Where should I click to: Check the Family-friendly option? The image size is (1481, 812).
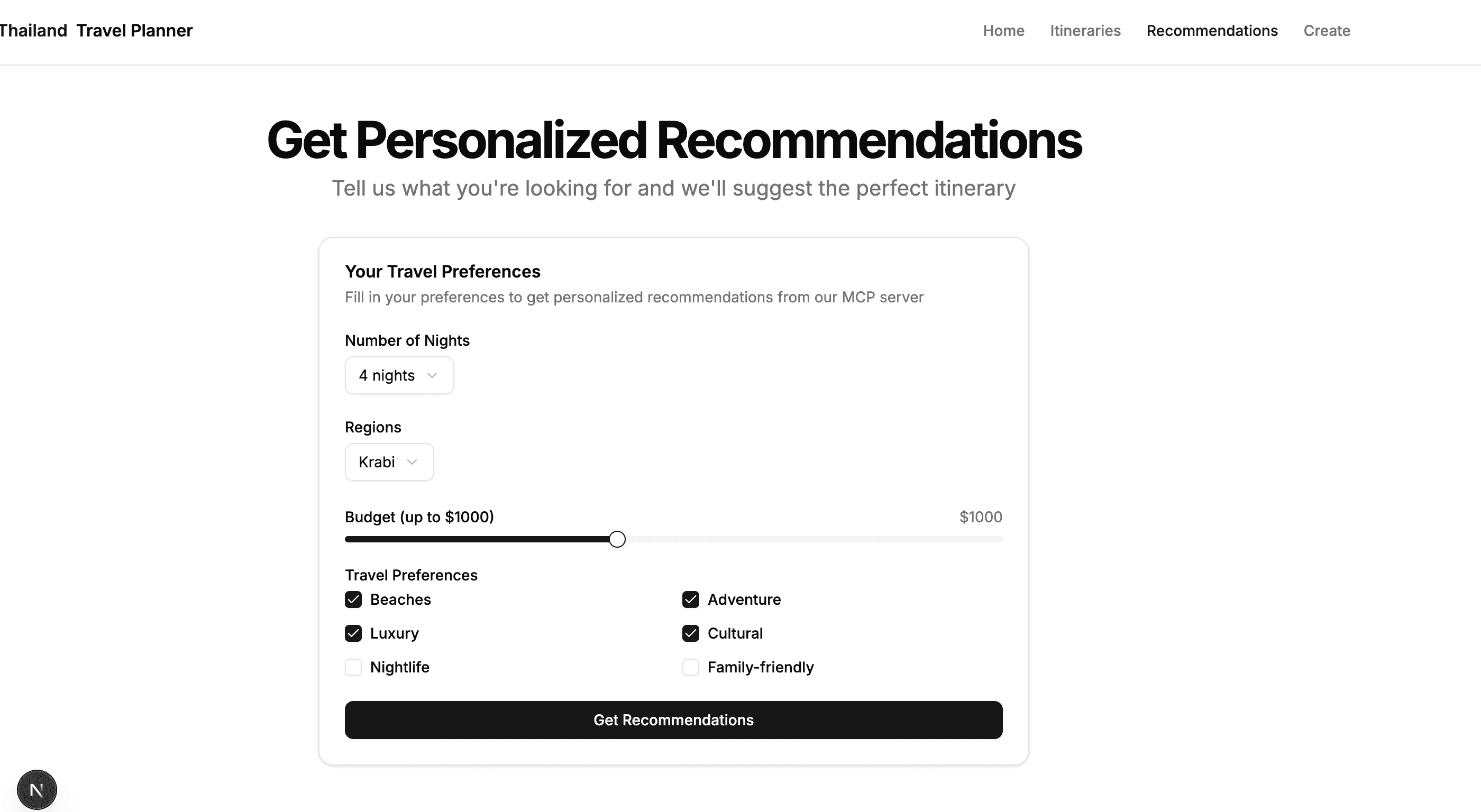click(690, 667)
